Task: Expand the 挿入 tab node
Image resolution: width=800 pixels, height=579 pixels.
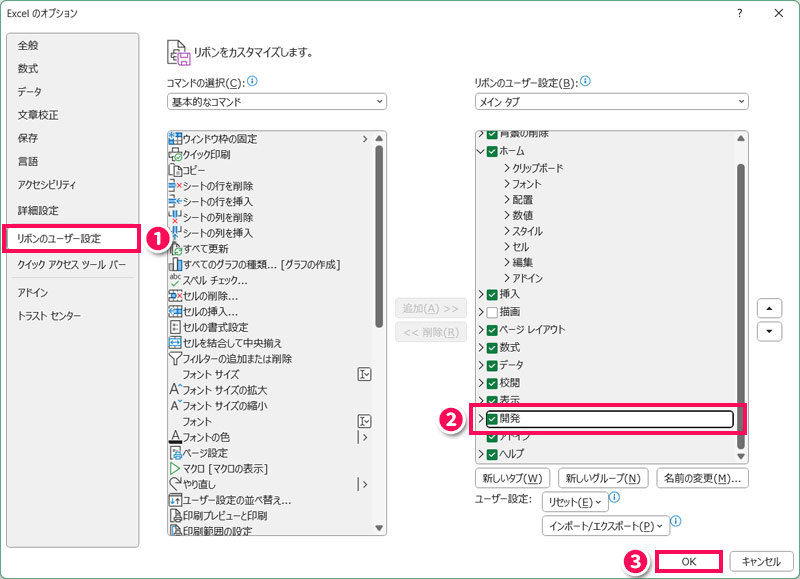Action: (x=481, y=294)
